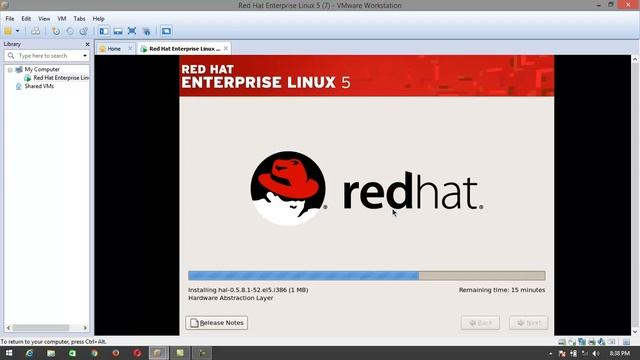Switch to Unity mode
The image size is (640, 360).
[x=147, y=31]
